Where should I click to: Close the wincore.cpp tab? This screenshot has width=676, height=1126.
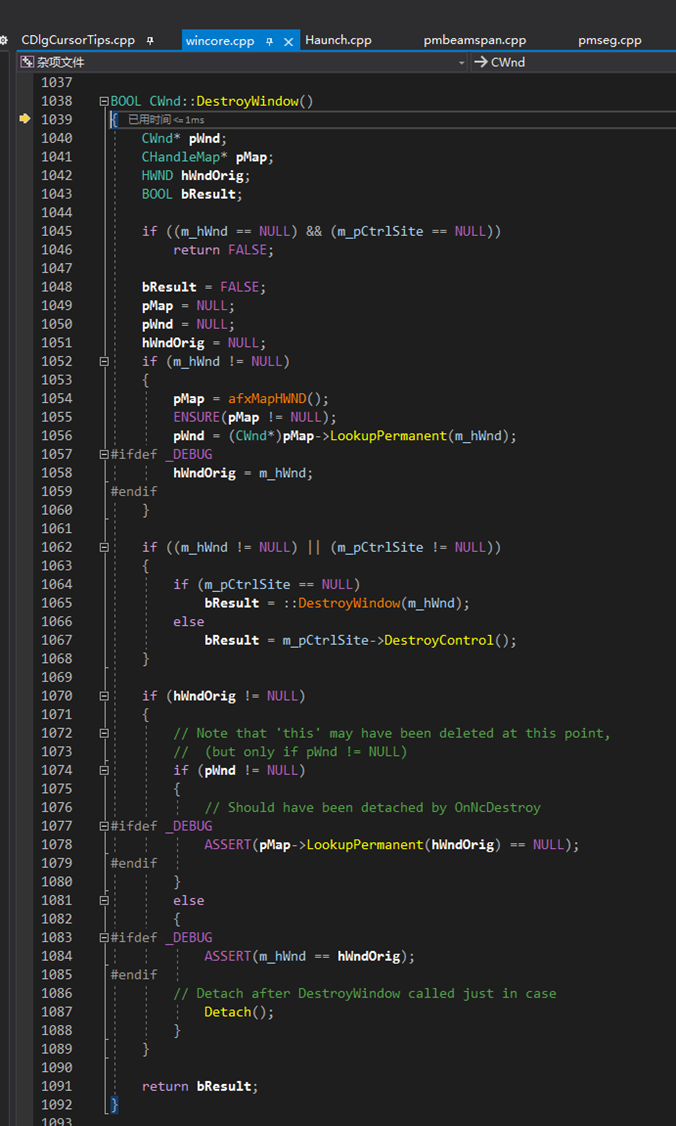(289, 41)
